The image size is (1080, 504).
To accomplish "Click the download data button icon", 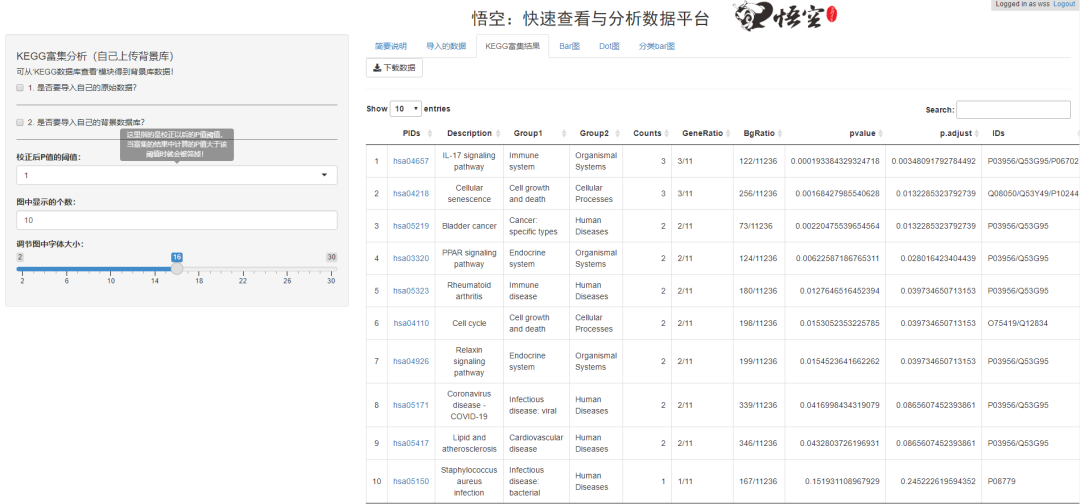I will (x=377, y=68).
